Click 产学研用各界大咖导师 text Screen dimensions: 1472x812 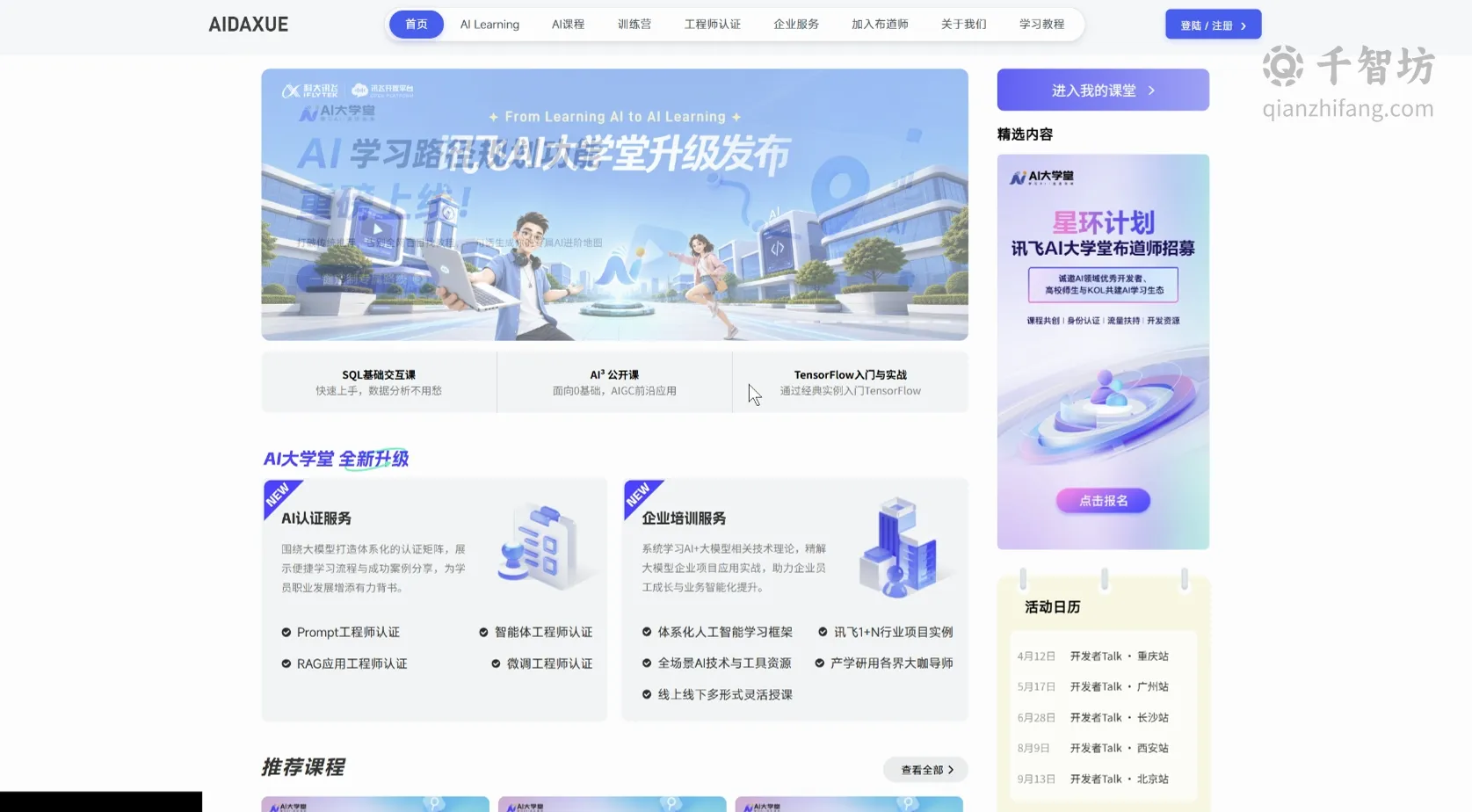[891, 663]
